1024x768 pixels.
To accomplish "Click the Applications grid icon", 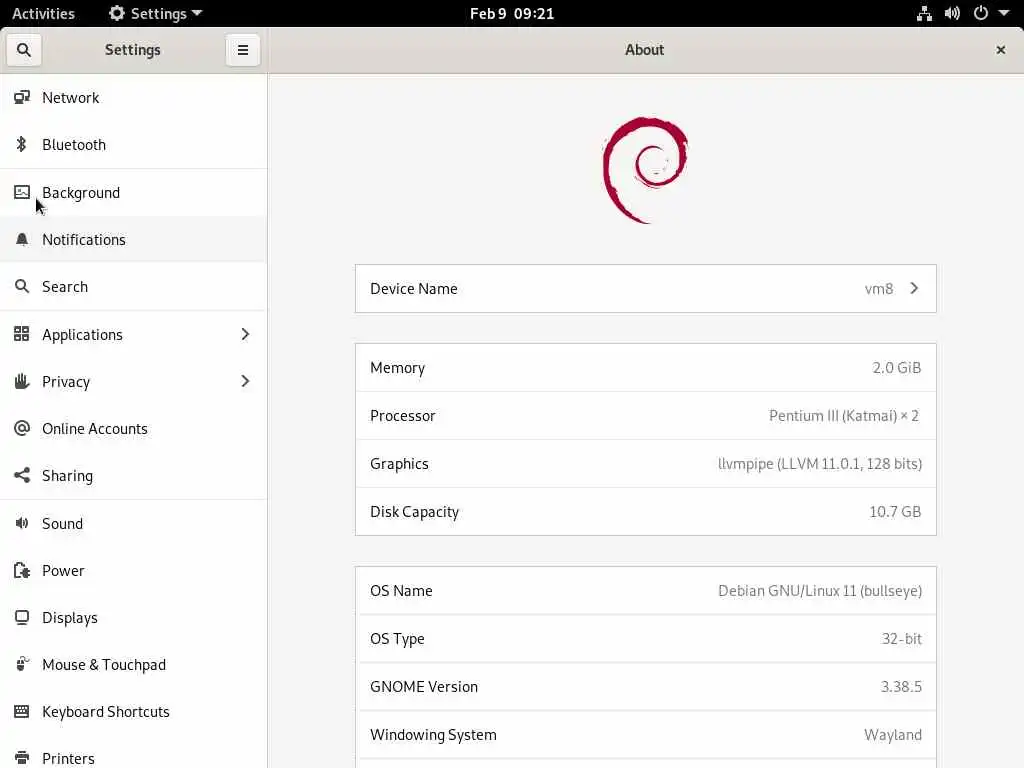I will (x=22, y=334).
